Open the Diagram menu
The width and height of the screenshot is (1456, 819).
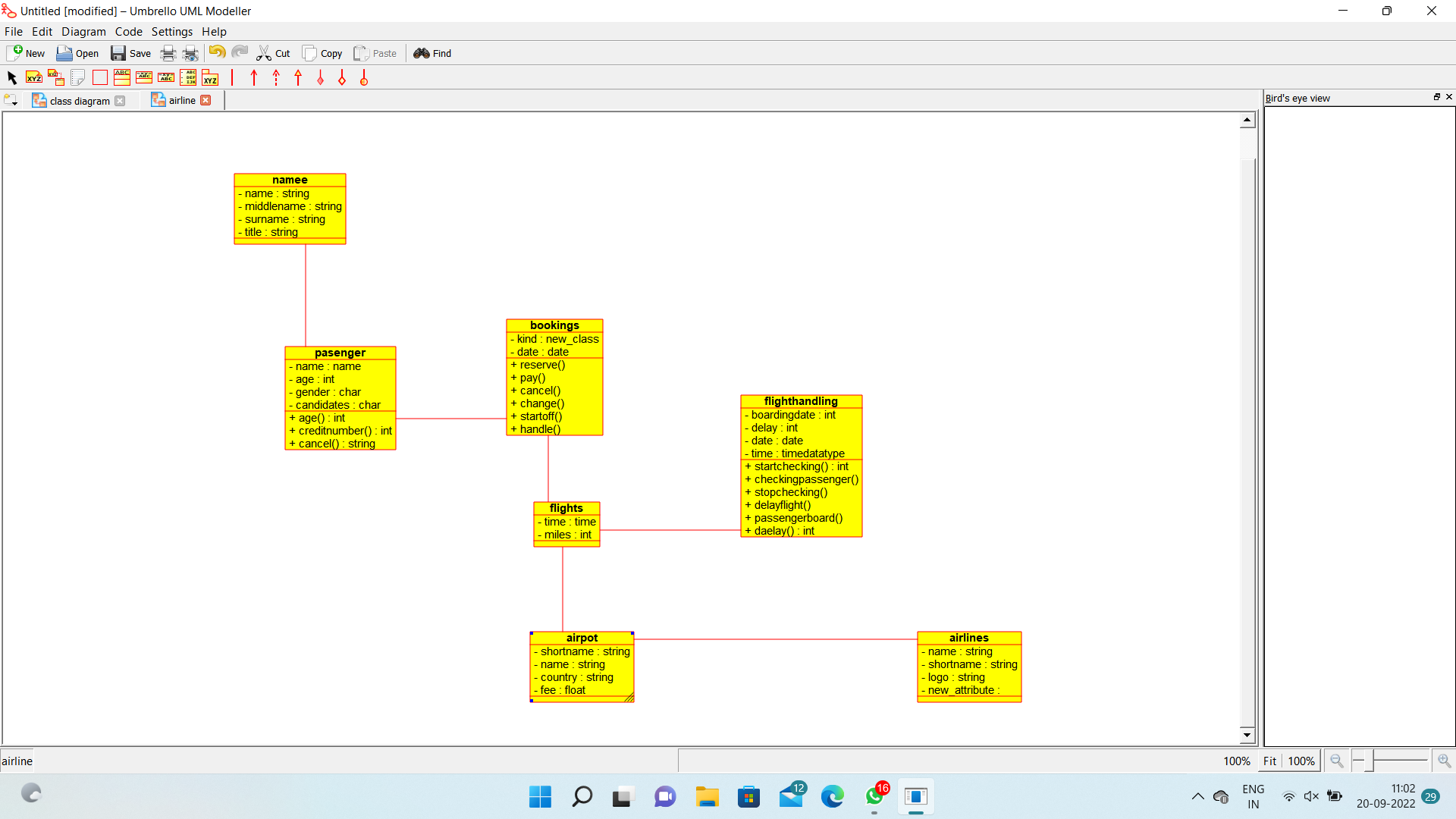point(83,32)
